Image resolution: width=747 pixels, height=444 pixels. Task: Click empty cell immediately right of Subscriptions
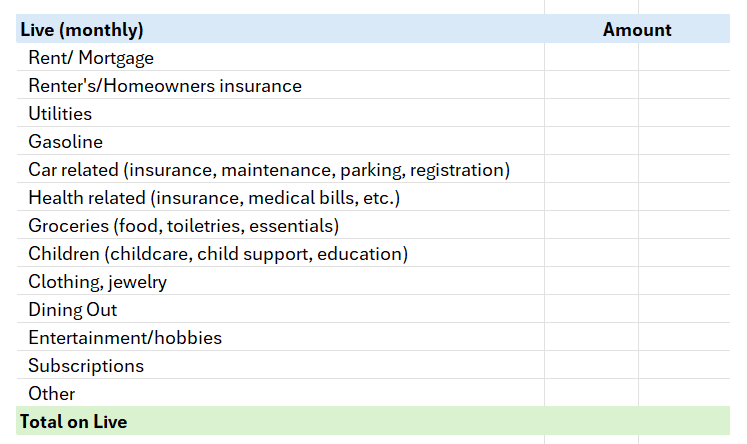point(591,366)
